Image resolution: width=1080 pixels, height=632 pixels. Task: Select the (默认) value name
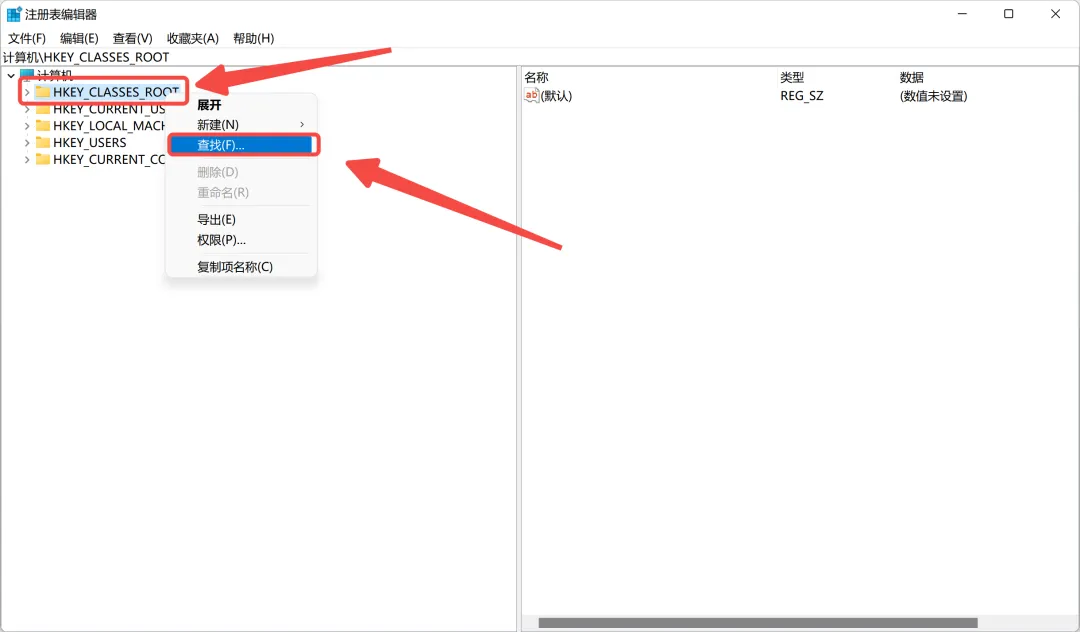[557, 96]
